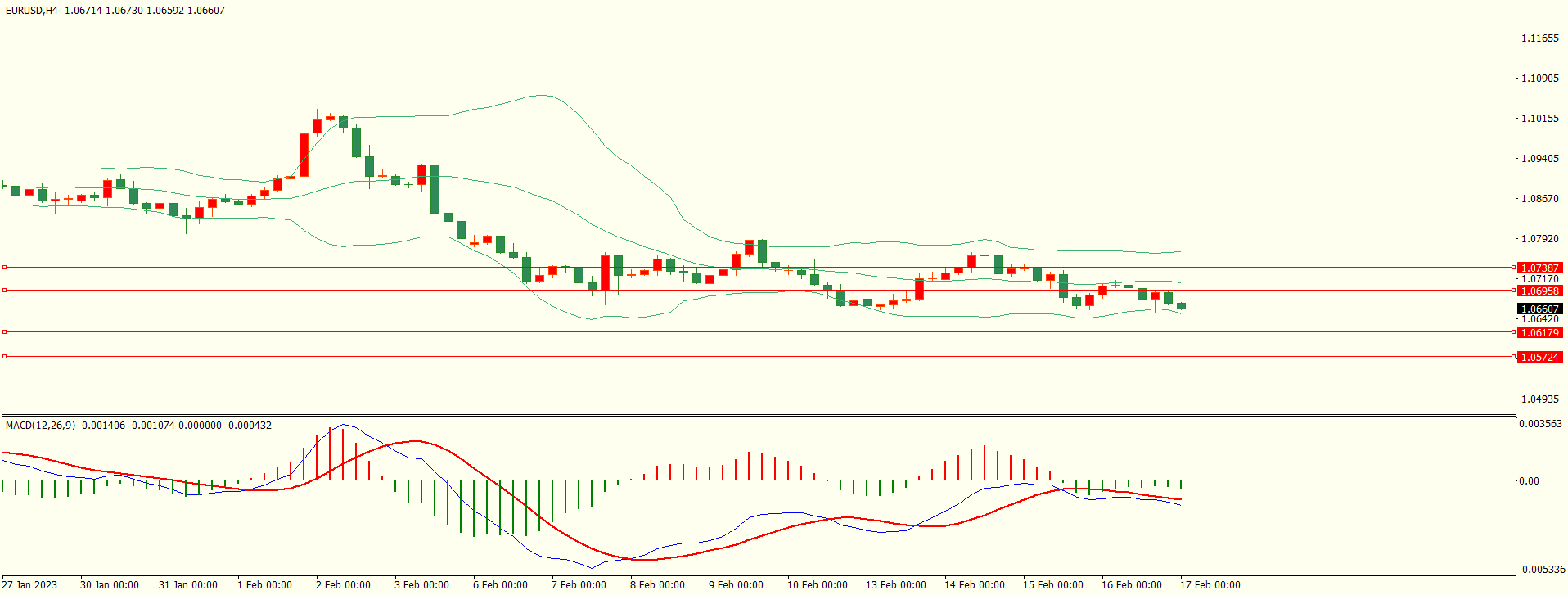Click the 27 Jan 2023 date label
1568x595 pixels.
click(31, 584)
